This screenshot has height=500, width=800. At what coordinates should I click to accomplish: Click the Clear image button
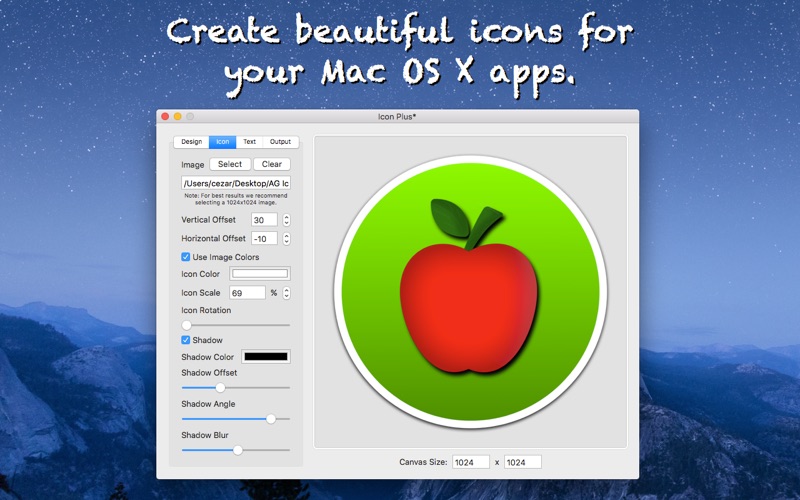tap(272, 164)
